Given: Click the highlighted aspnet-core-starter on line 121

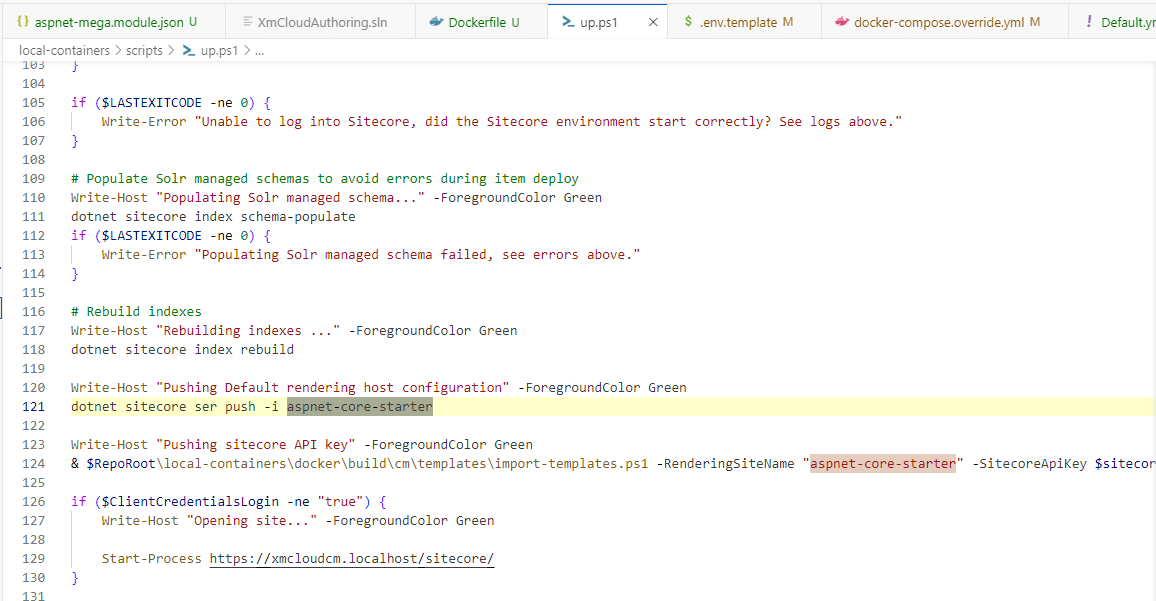Looking at the screenshot, I should coord(359,407).
